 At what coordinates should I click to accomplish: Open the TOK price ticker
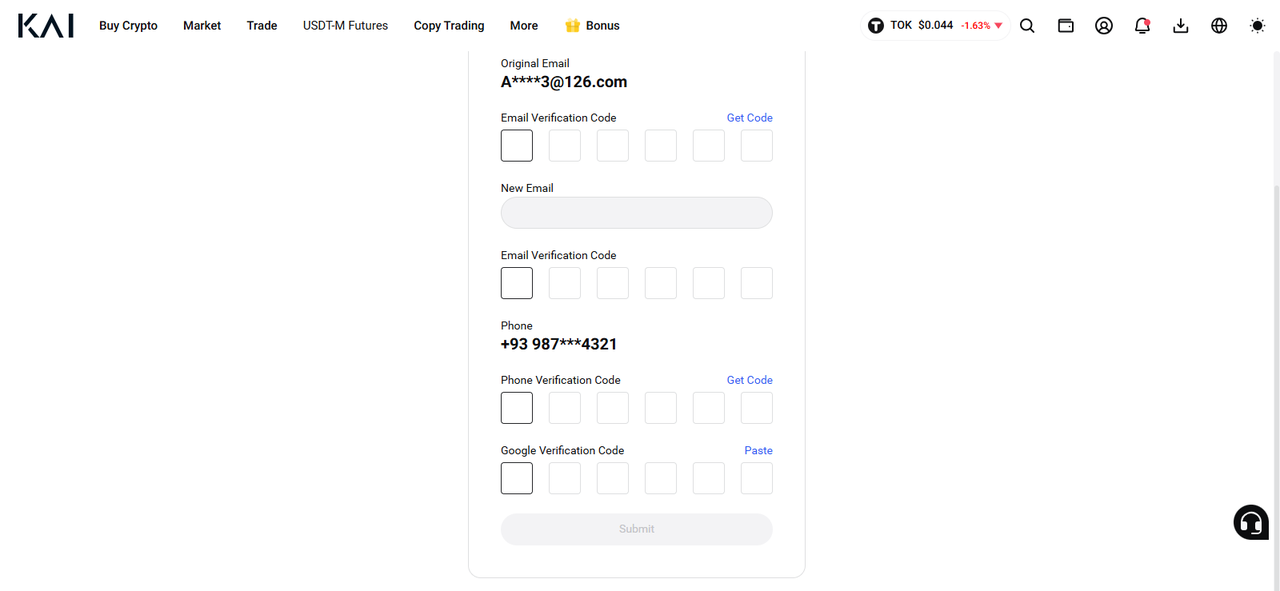(935, 26)
